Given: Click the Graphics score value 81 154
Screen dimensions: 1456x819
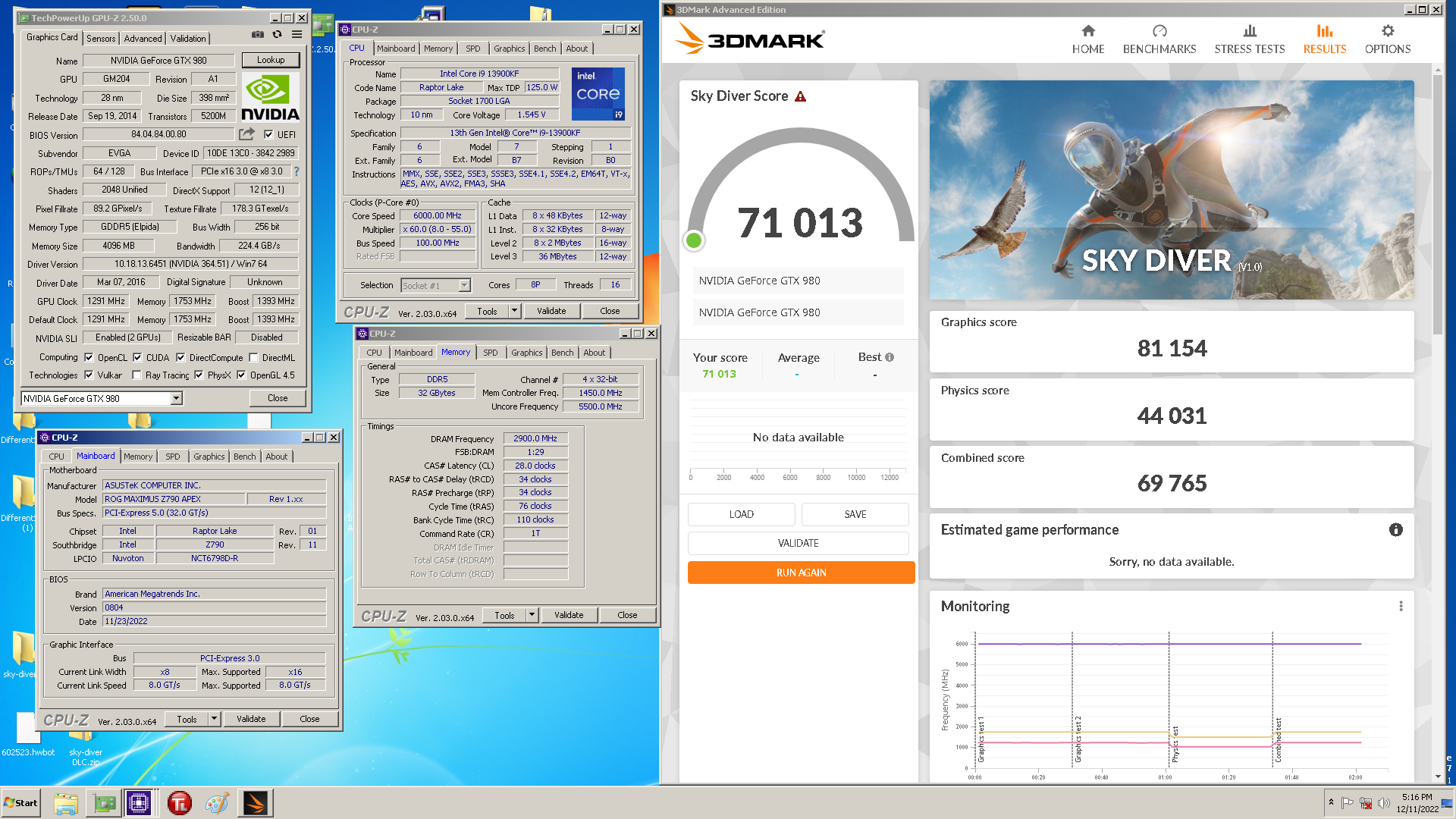Looking at the screenshot, I should (1172, 348).
